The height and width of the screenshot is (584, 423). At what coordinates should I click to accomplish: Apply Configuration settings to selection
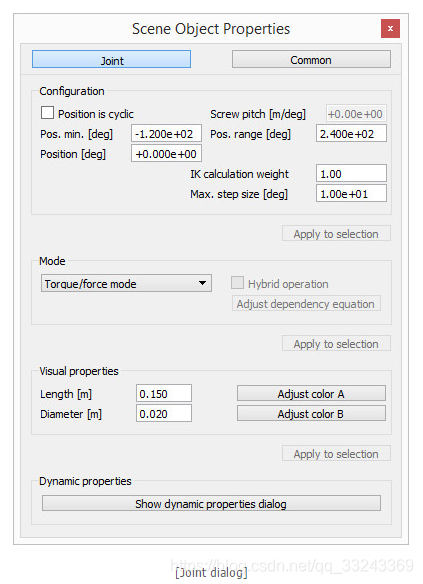[336, 234]
